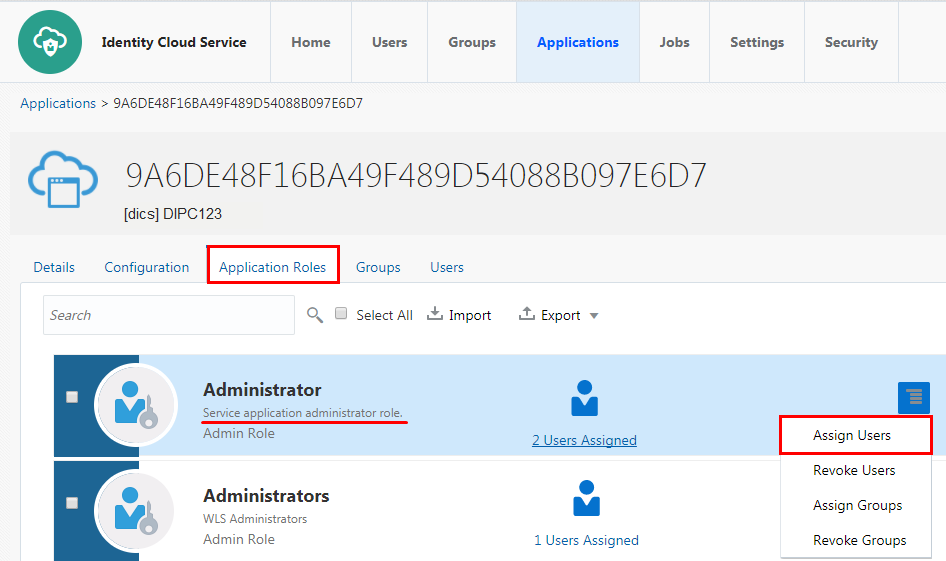Switch to the Application Roles tab

[272, 267]
